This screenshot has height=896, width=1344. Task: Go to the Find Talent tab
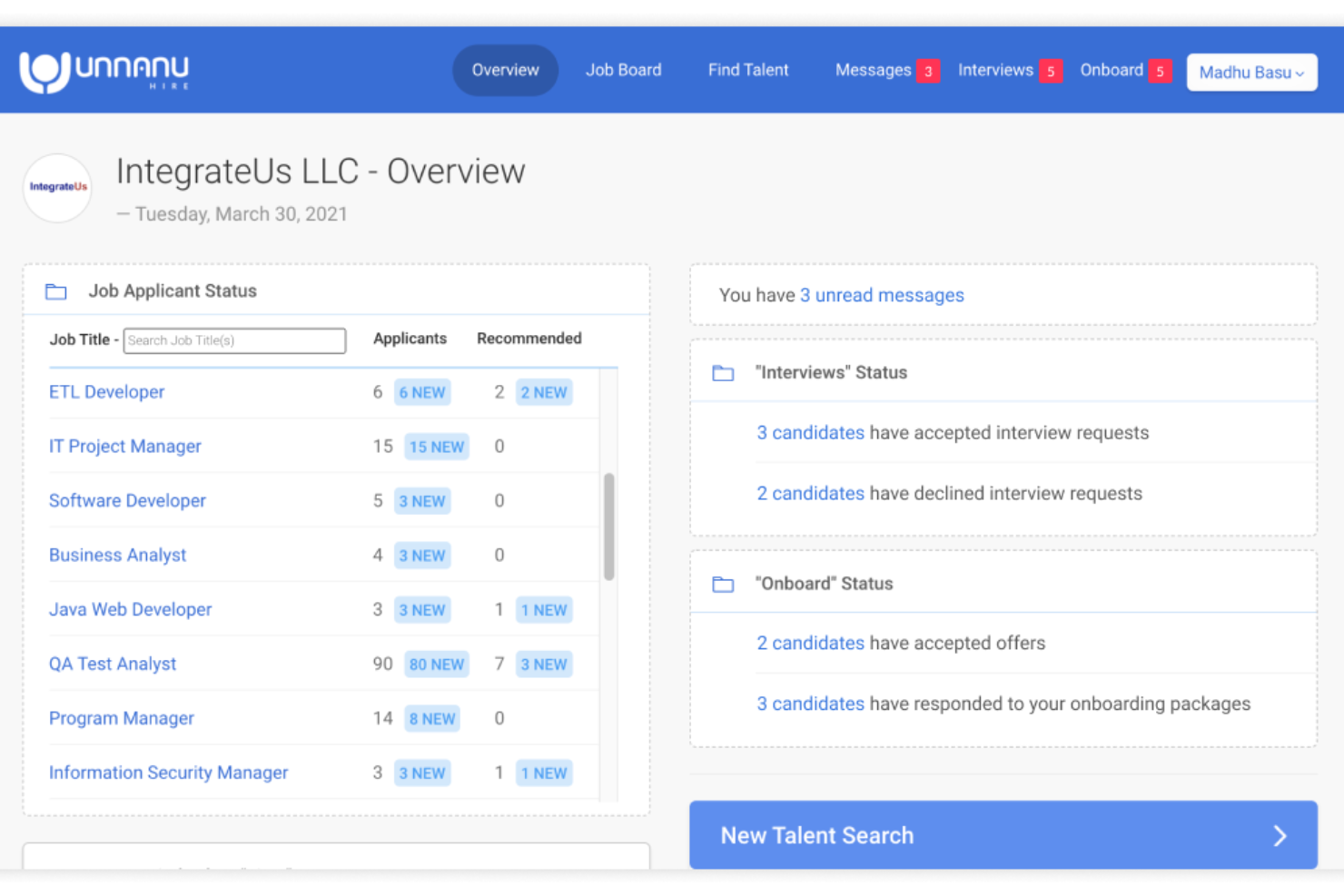coord(748,70)
